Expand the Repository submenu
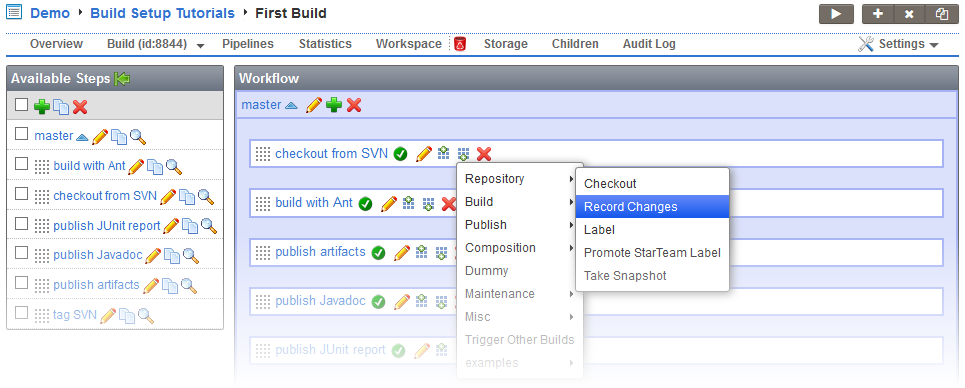 tap(519, 179)
